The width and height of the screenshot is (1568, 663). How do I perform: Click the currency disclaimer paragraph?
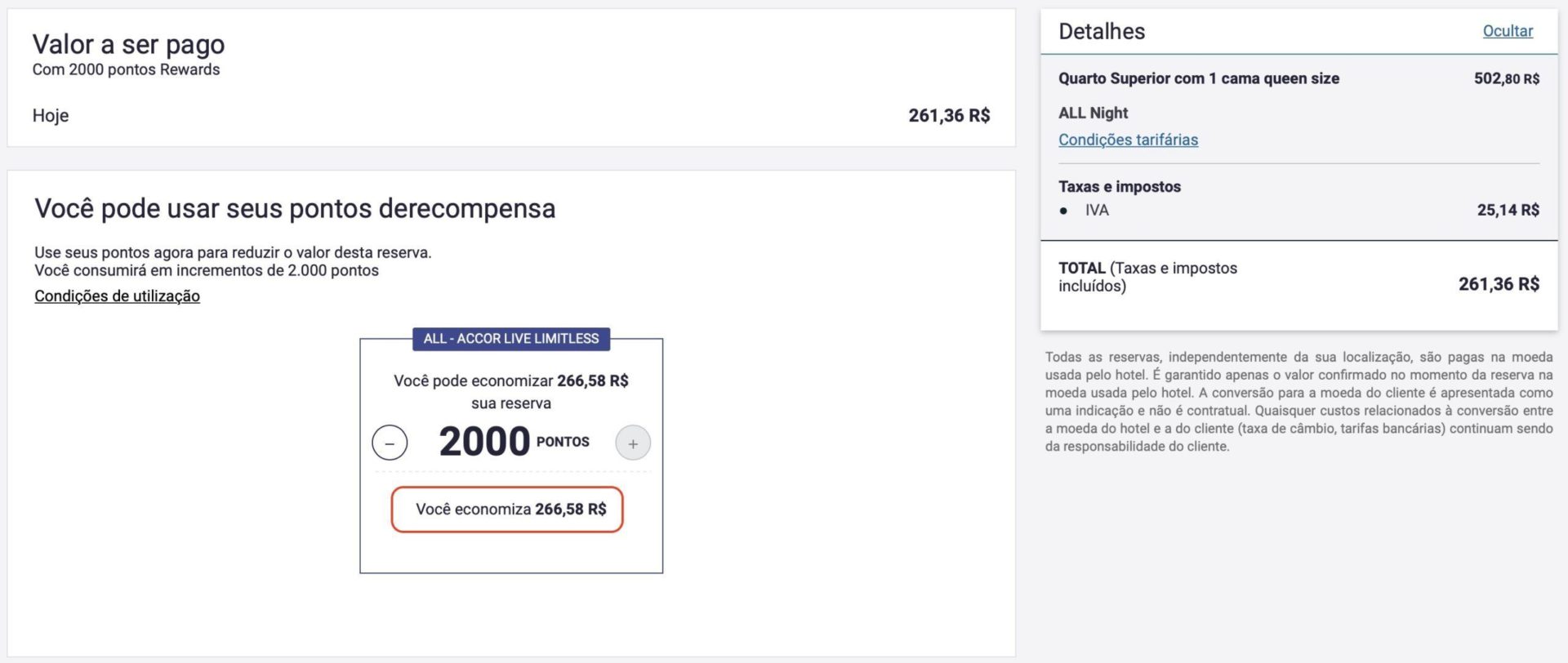(x=1298, y=402)
